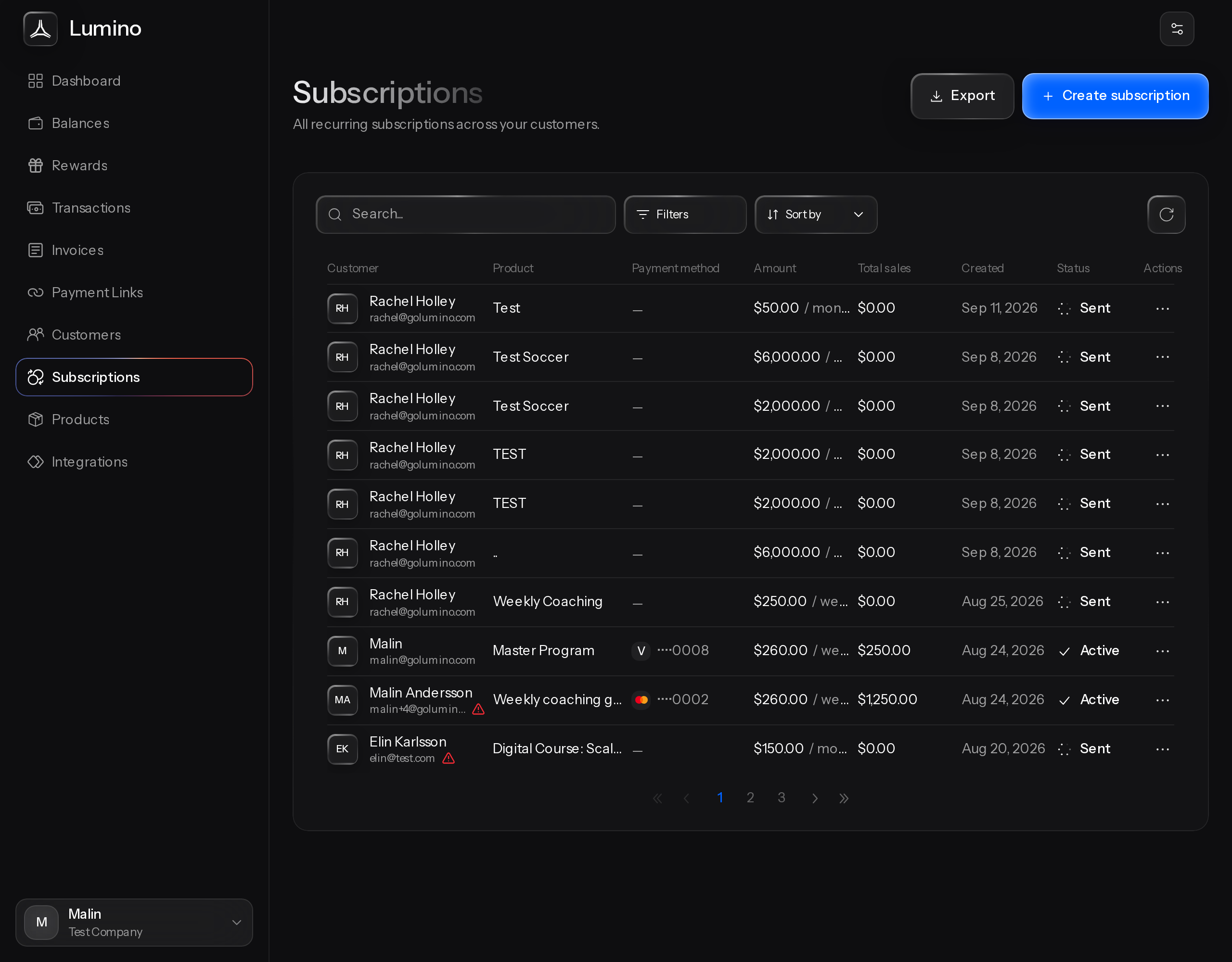1232x962 pixels.
Task: Expand the Malin Test Company account switcher
Action: [134, 922]
